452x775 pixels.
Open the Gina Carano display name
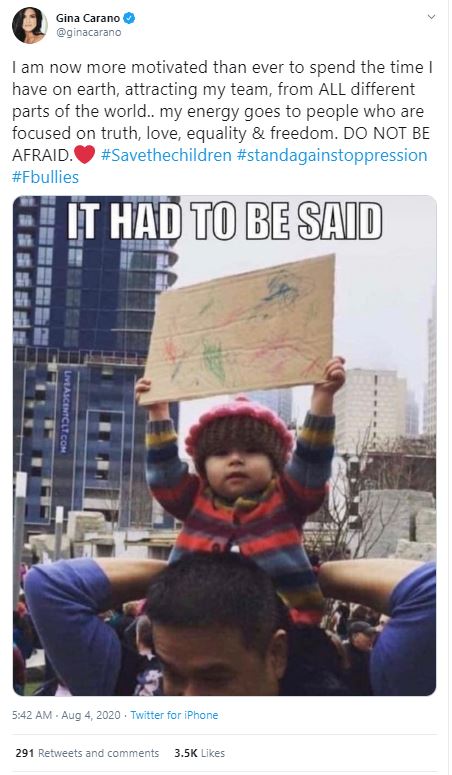88,18
